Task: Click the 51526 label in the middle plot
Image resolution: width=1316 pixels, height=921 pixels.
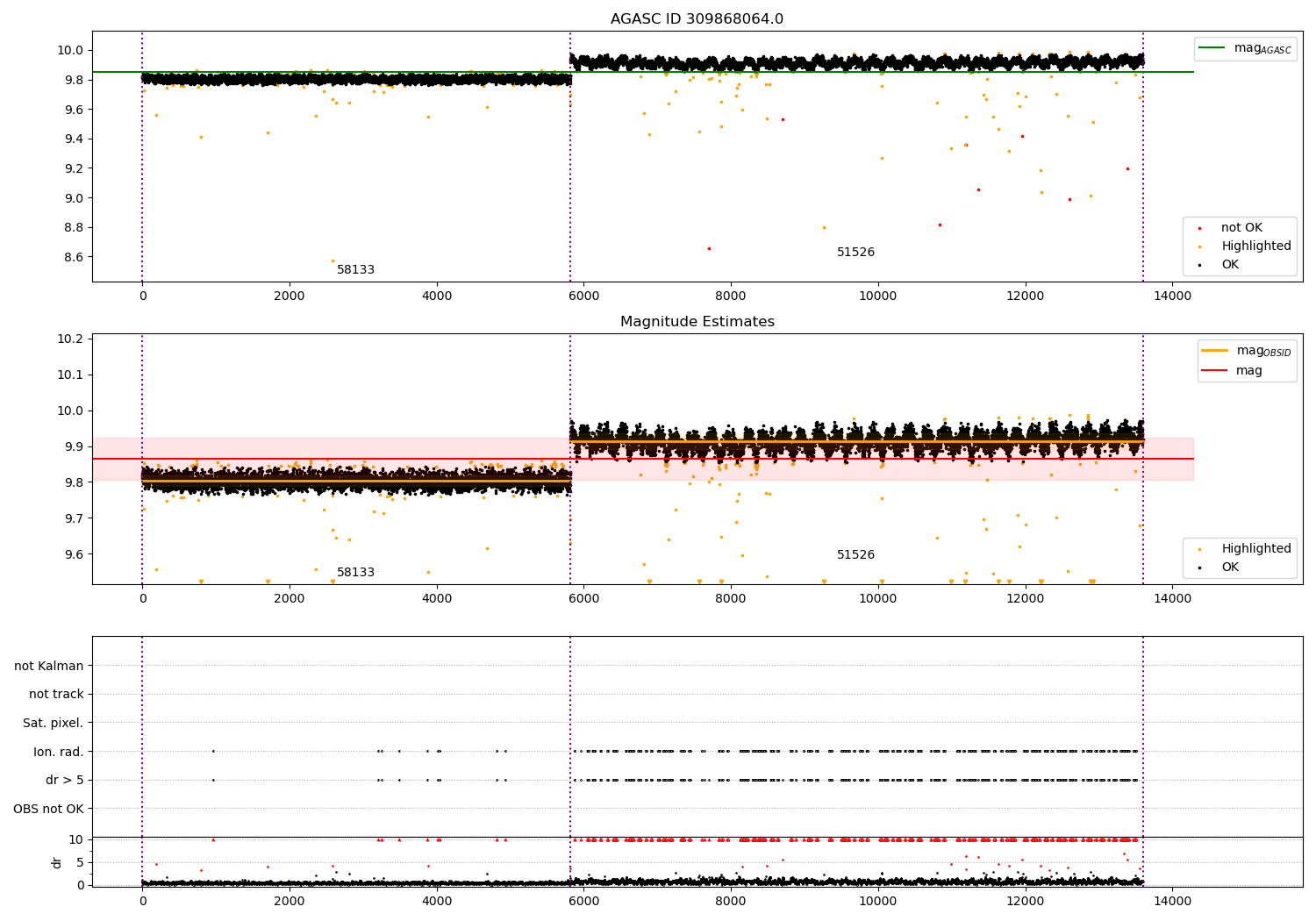Action: pyautogui.click(x=855, y=555)
